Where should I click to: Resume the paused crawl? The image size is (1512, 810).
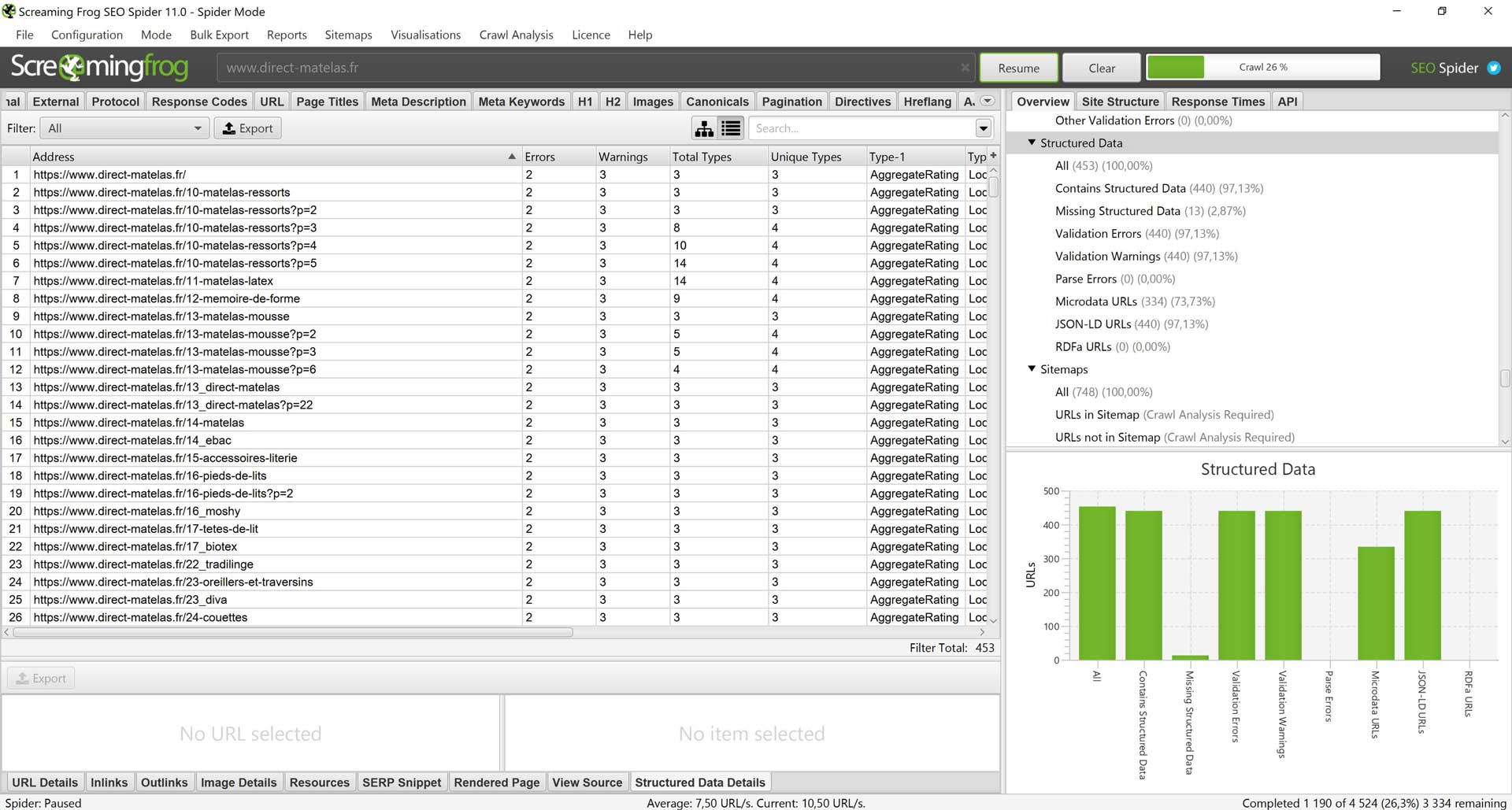[1018, 68]
